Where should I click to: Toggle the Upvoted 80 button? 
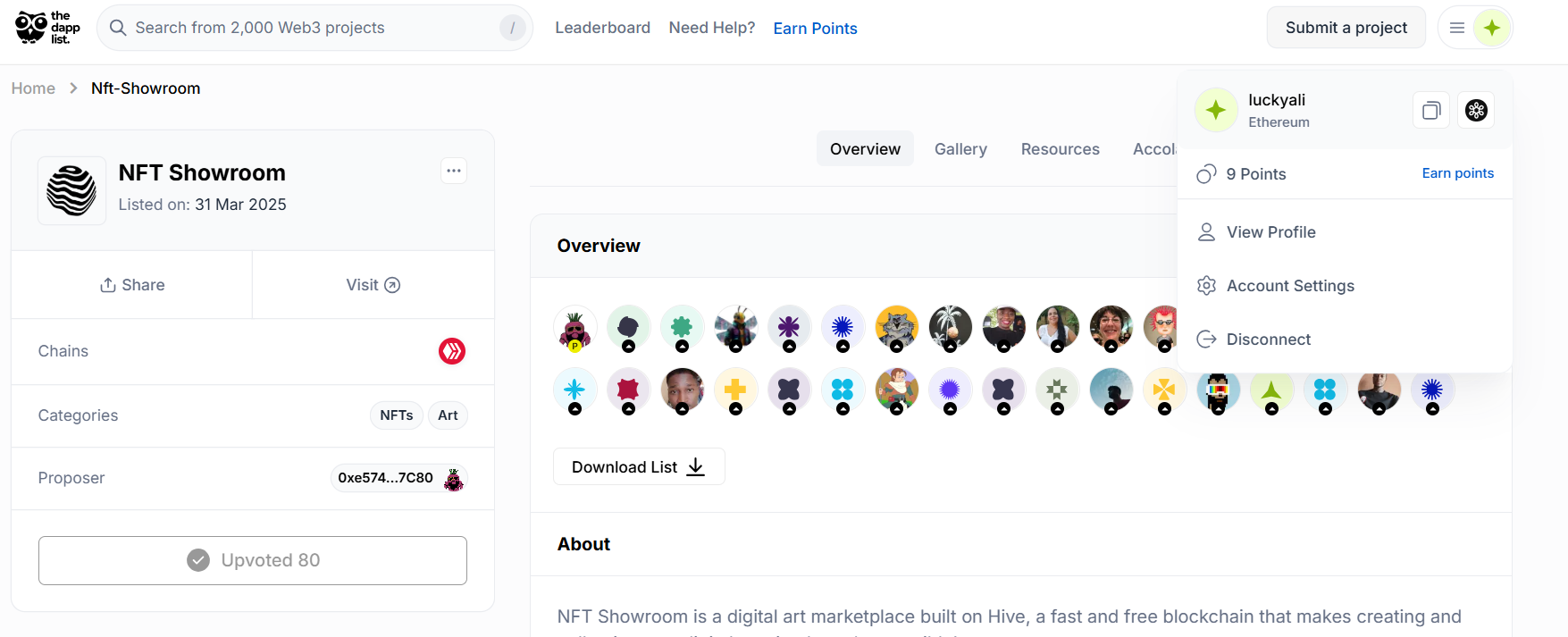tap(253, 560)
